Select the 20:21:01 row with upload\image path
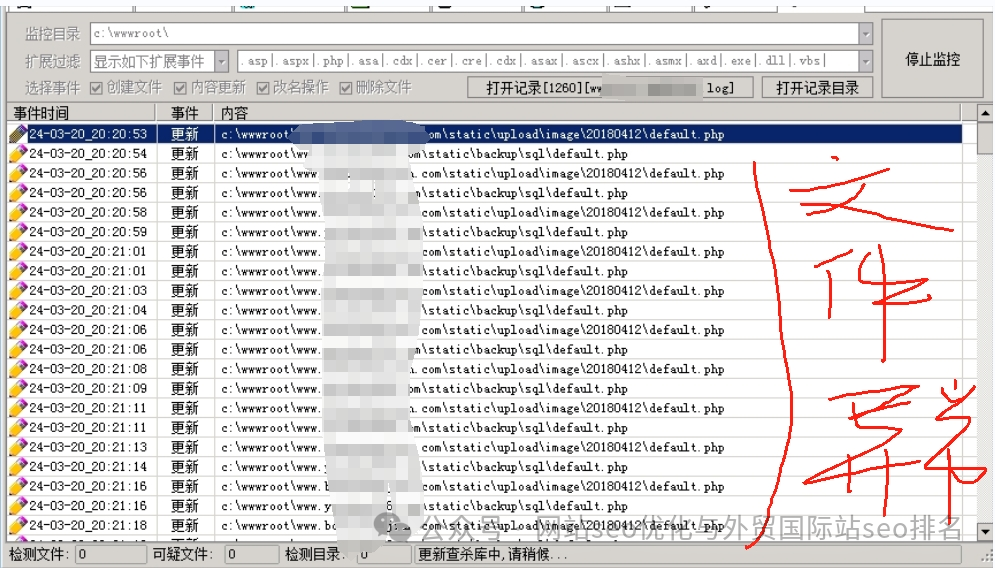Viewport: 995px width, 568px height. click(x=485, y=251)
